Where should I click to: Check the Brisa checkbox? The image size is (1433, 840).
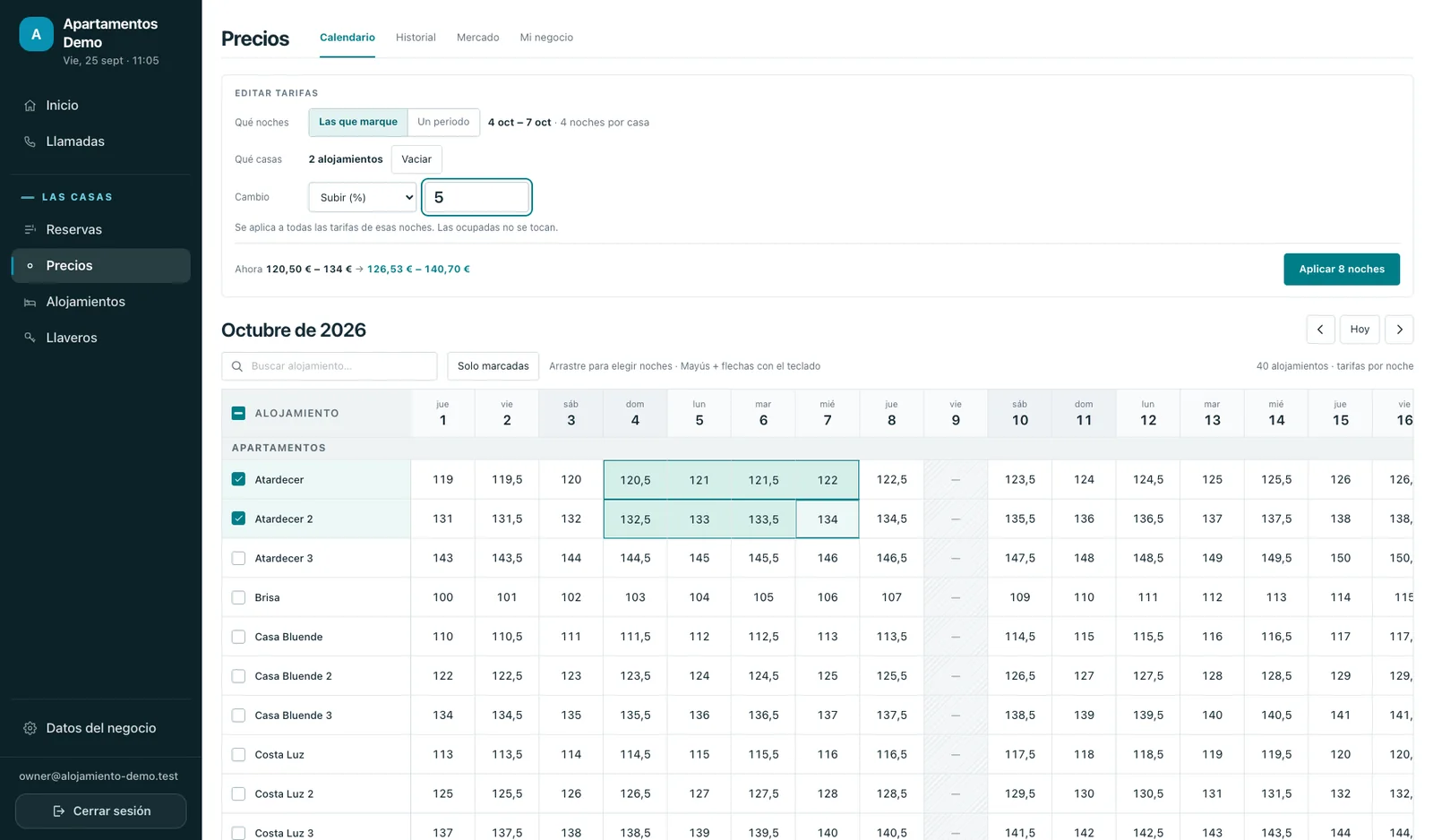[x=238, y=597]
